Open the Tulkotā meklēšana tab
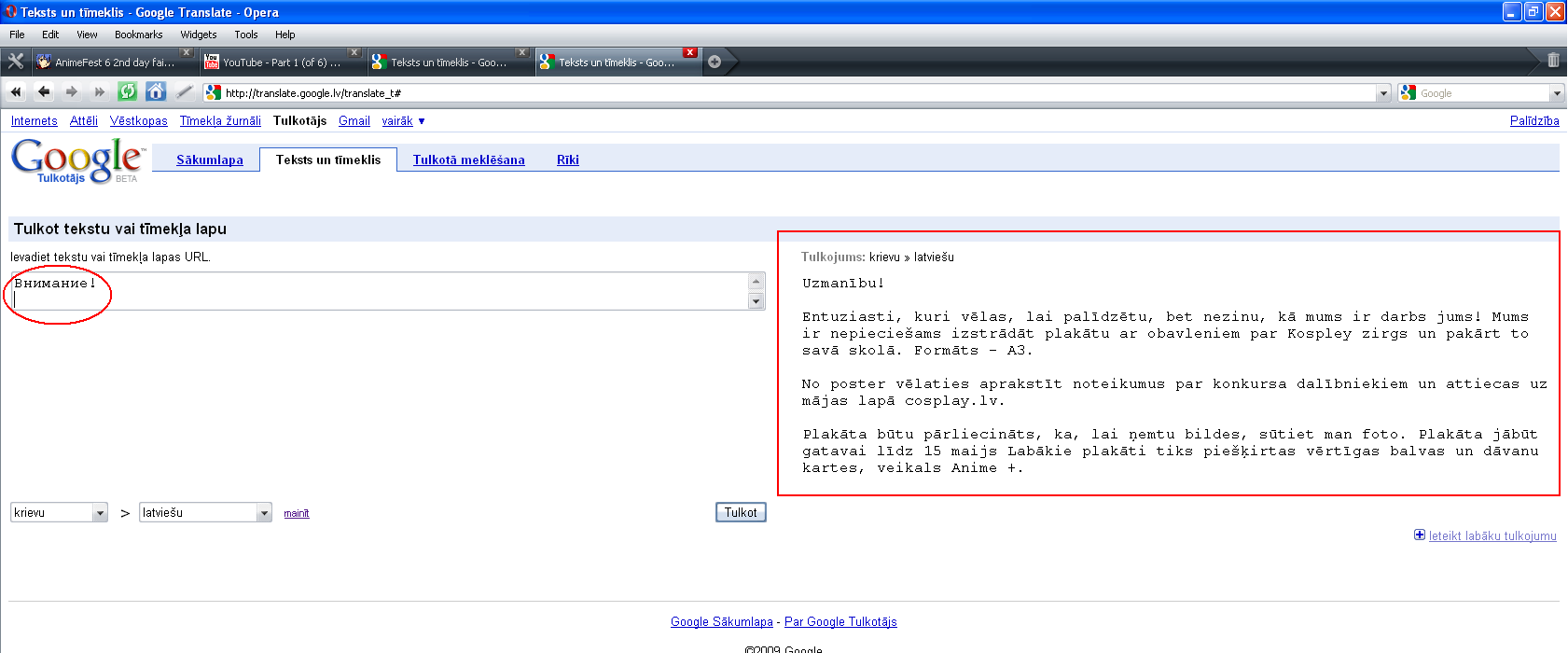 click(469, 160)
